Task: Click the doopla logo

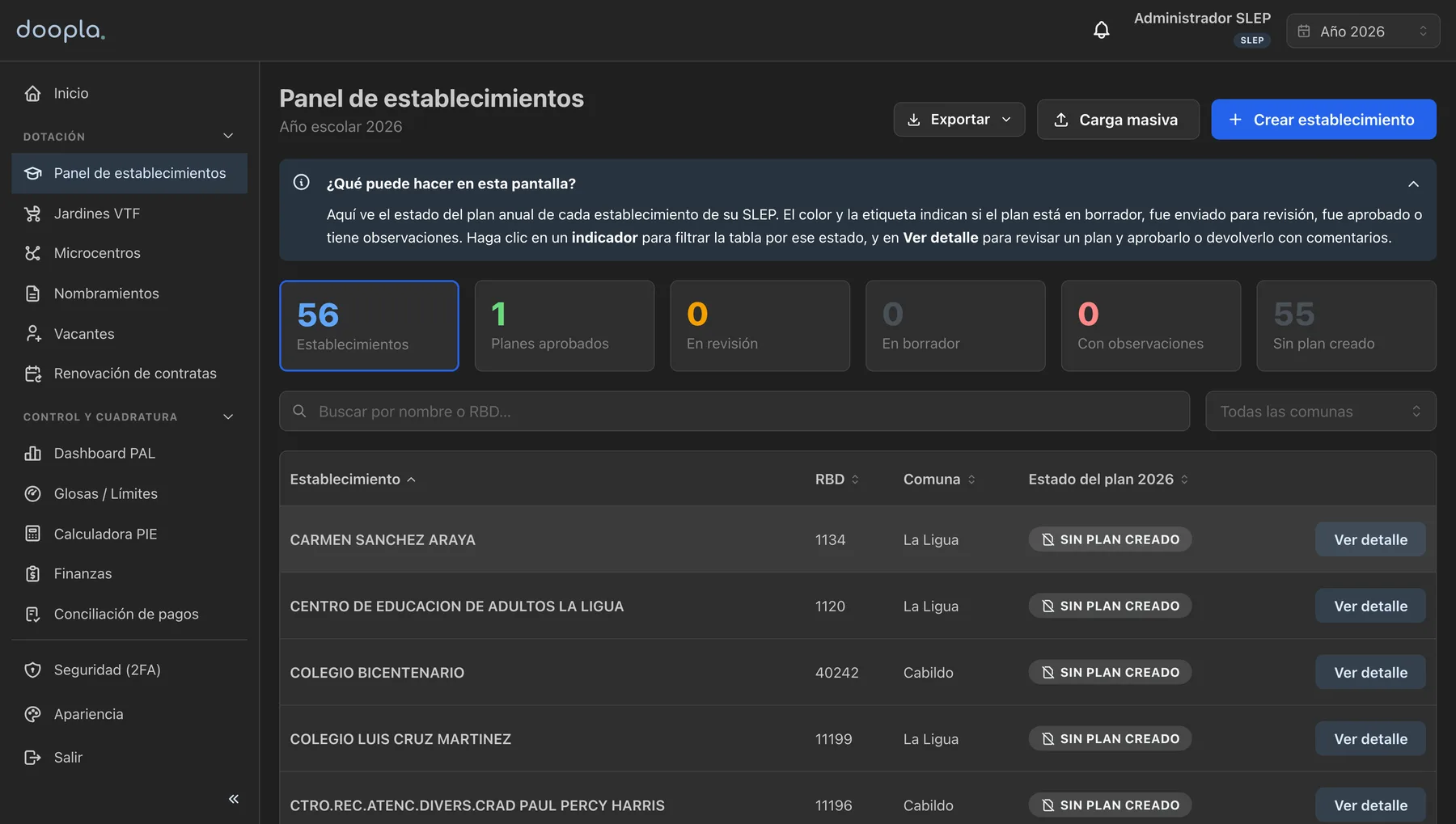Action: coord(61,30)
